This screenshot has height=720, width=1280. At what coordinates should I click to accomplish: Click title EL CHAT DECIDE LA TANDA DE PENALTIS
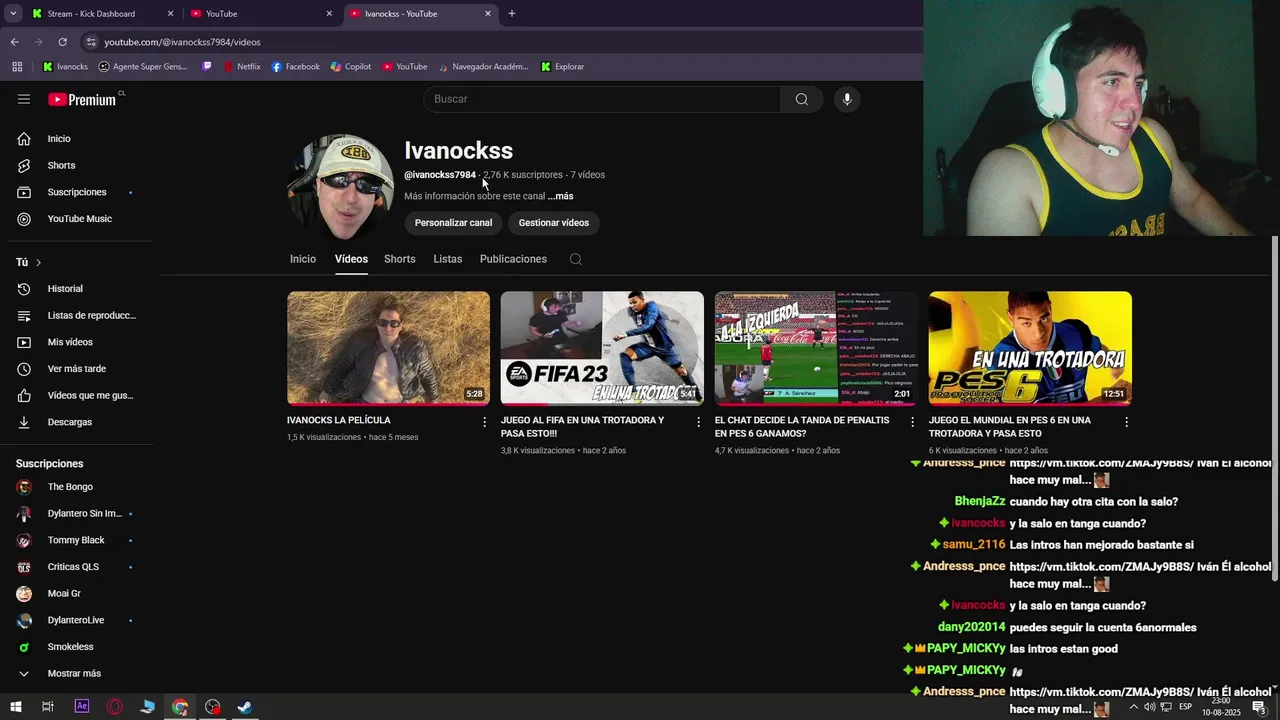pos(802,427)
